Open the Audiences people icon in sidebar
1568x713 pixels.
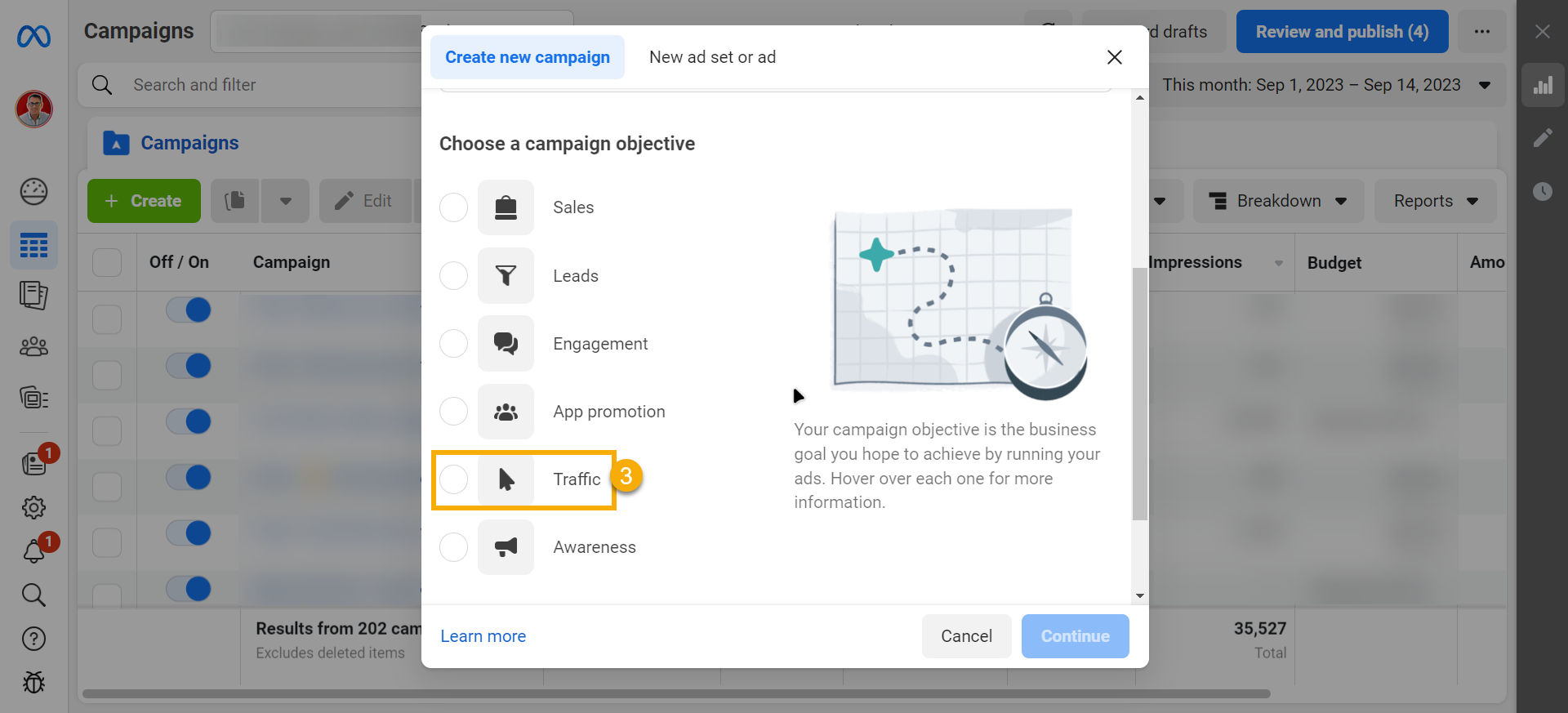[x=33, y=347]
